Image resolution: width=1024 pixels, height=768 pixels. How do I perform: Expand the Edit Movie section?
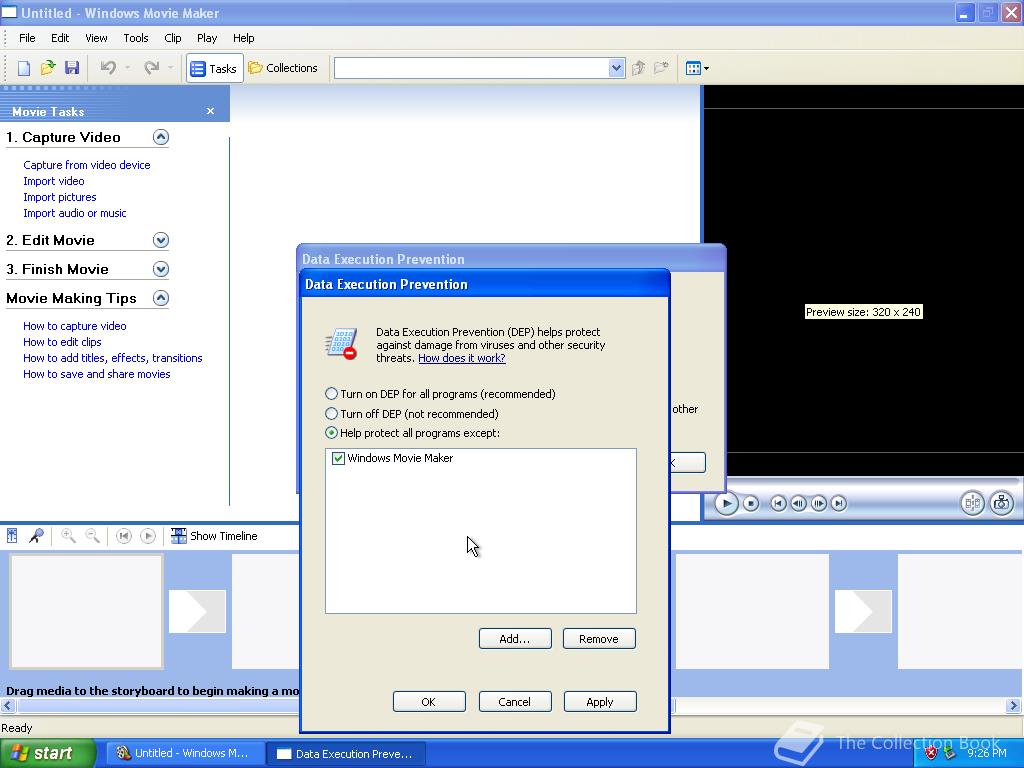(x=161, y=240)
